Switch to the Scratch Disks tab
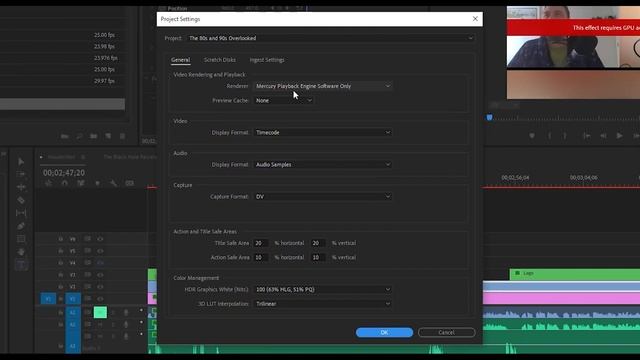640x360 pixels. click(220, 60)
